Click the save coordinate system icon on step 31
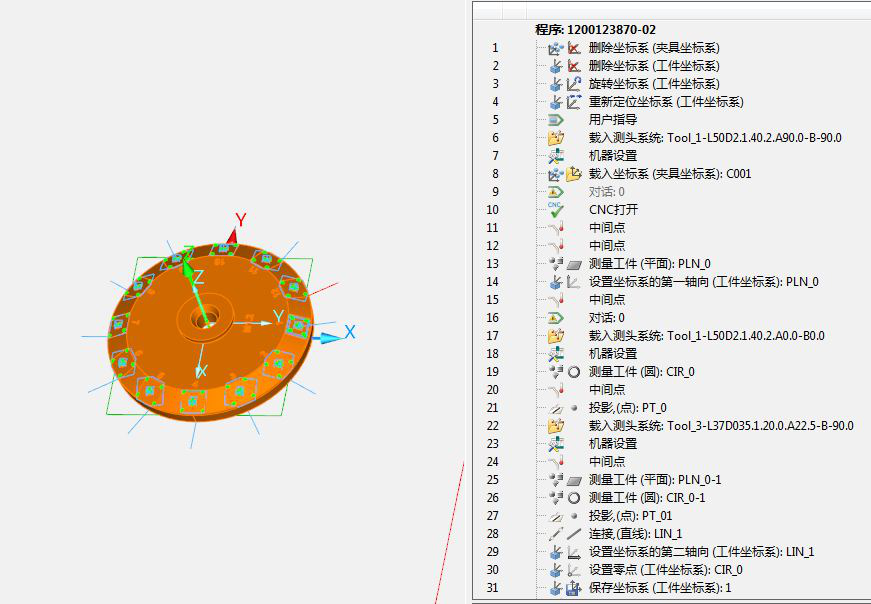The image size is (871, 604). click(571, 589)
